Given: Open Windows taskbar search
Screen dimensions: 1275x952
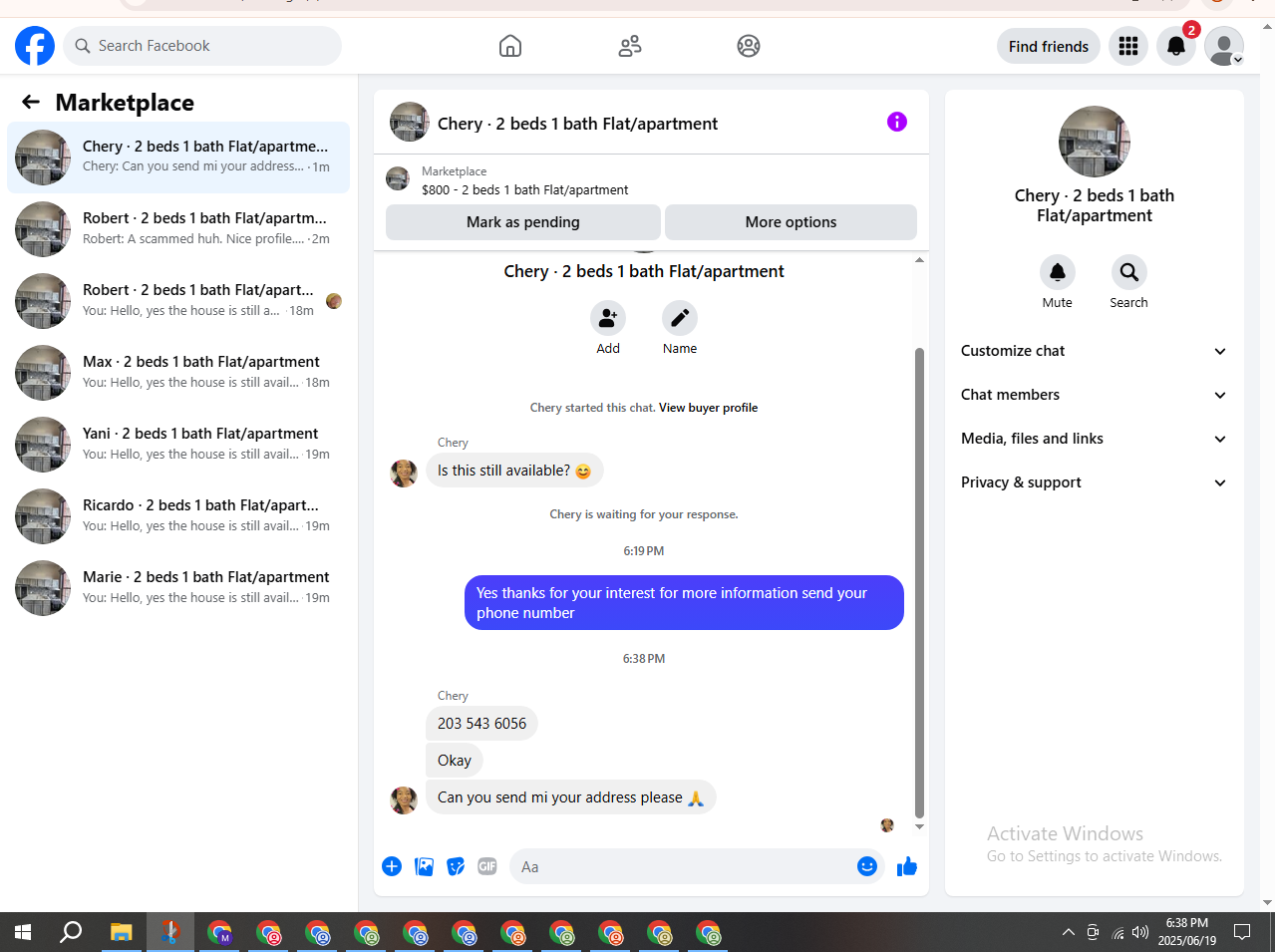Looking at the screenshot, I should pos(71,933).
